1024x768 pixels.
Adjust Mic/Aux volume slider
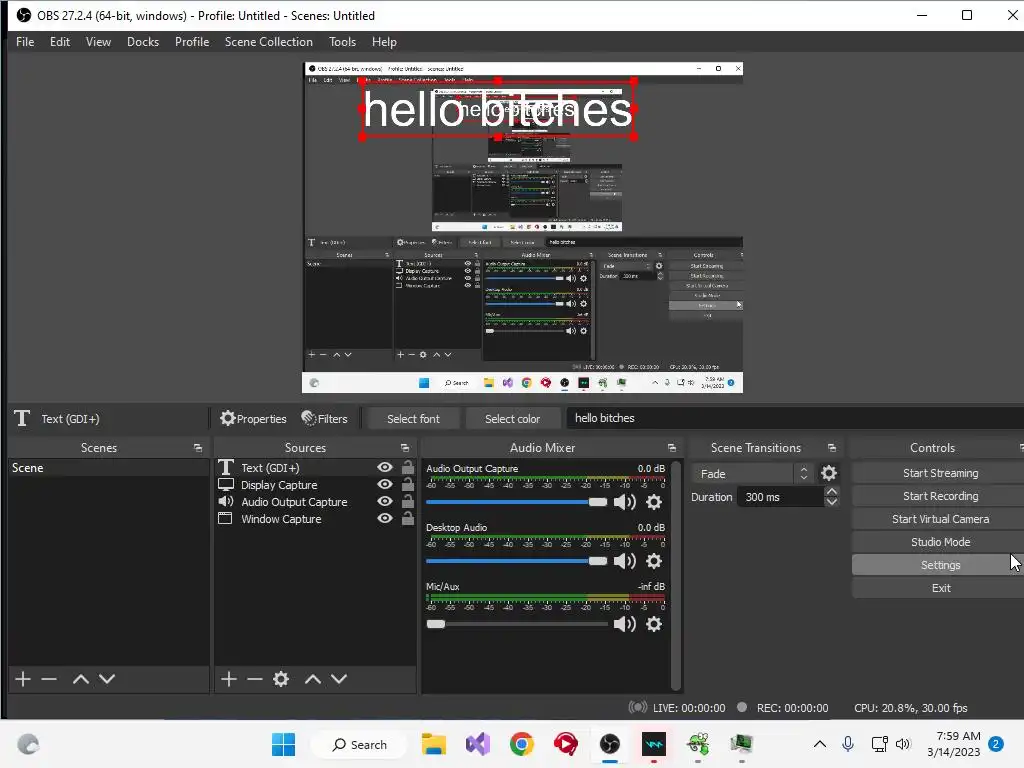click(x=517, y=624)
